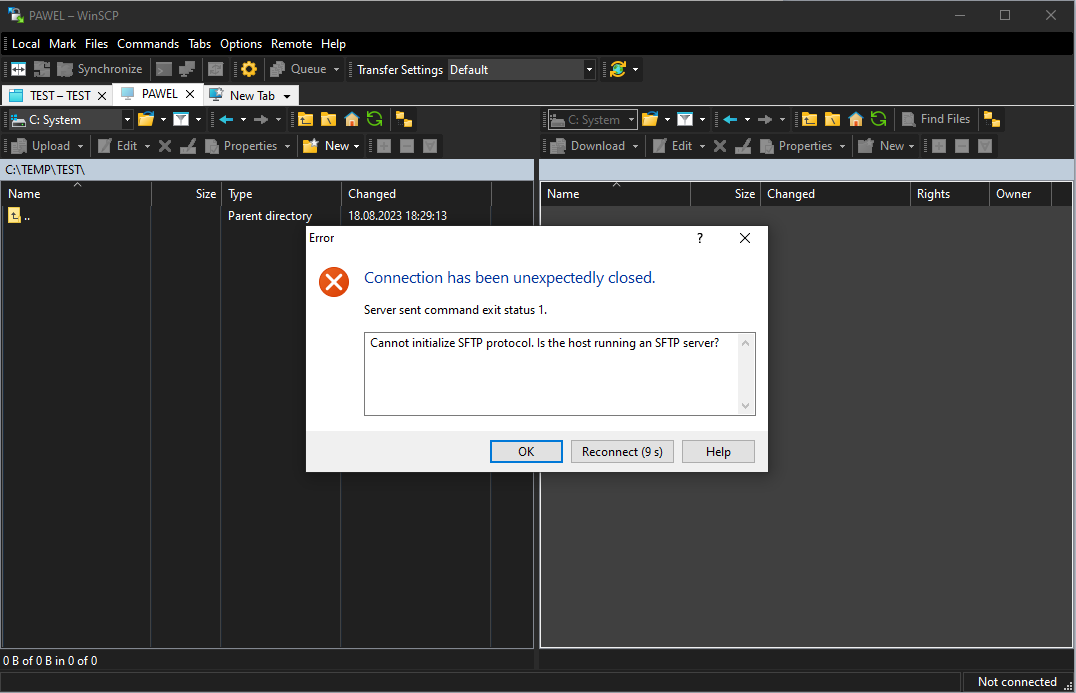Close the Error dialog
Screen dimensions: 1076x693
(x=745, y=238)
